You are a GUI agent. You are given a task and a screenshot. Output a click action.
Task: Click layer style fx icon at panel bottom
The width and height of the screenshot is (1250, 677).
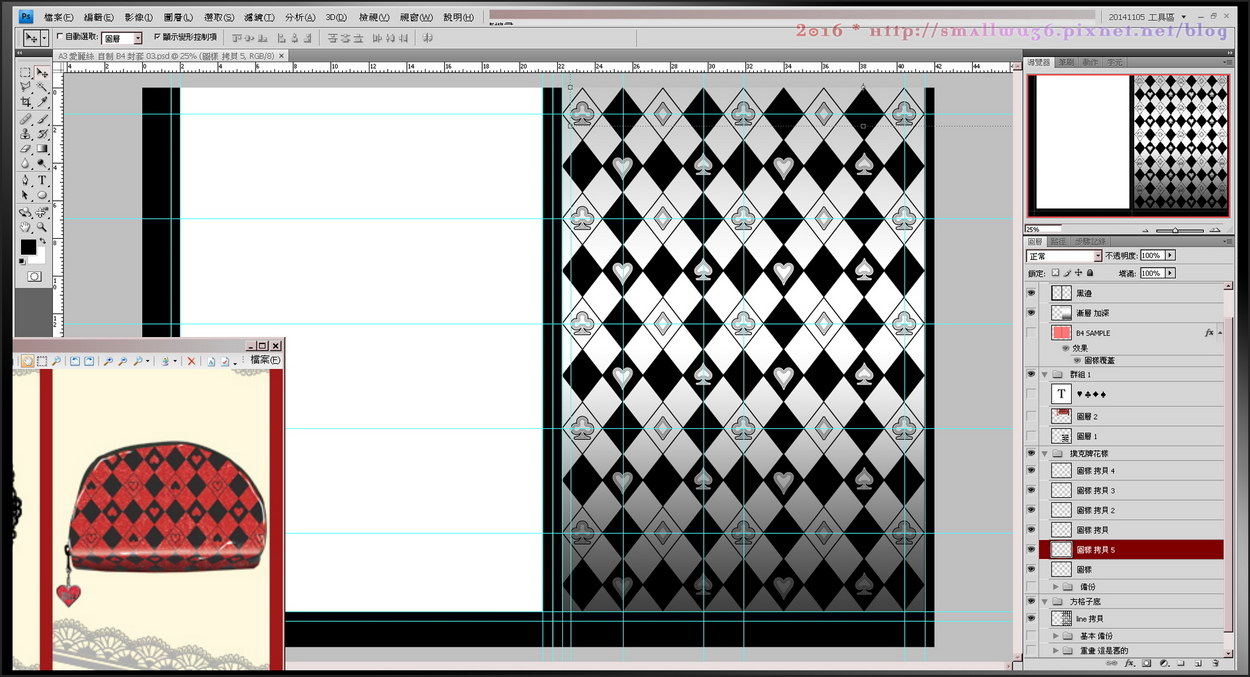(1128, 663)
